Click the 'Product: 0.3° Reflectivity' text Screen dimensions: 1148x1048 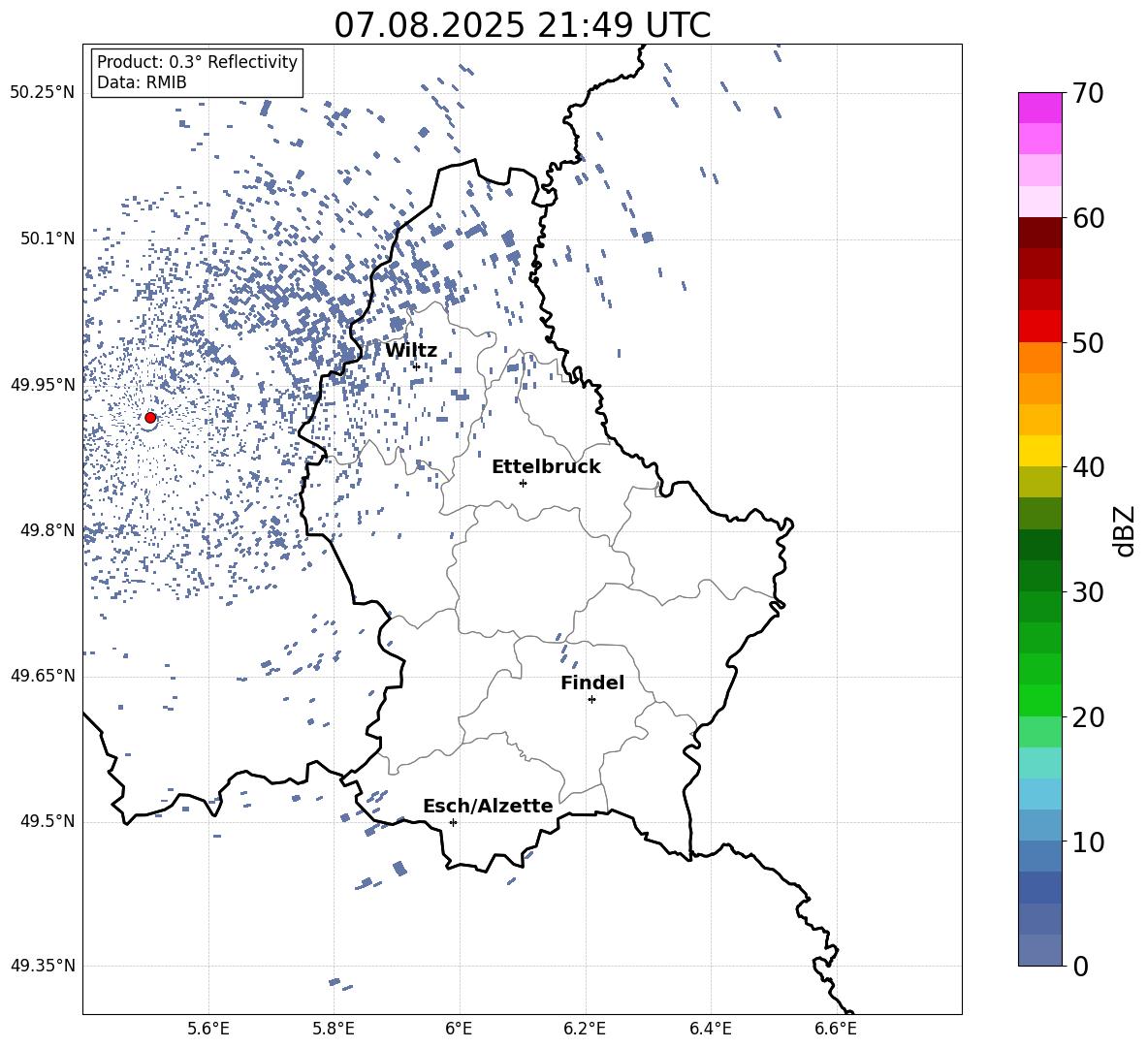197,62
